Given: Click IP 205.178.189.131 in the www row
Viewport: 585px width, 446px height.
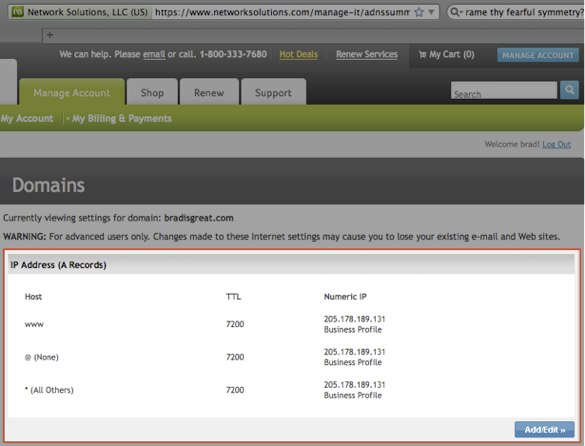Looking at the screenshot, I should pyautogui.click(x=354, y=319).
